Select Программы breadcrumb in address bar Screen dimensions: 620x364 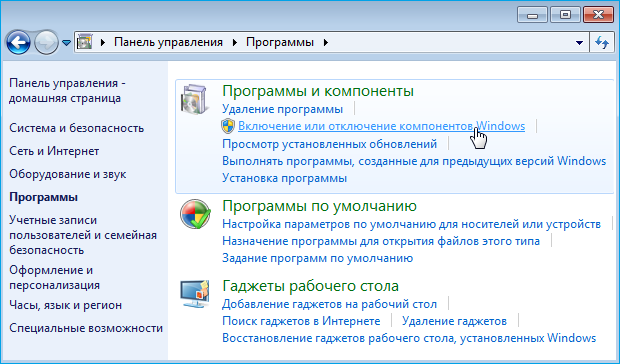point(280,42)
